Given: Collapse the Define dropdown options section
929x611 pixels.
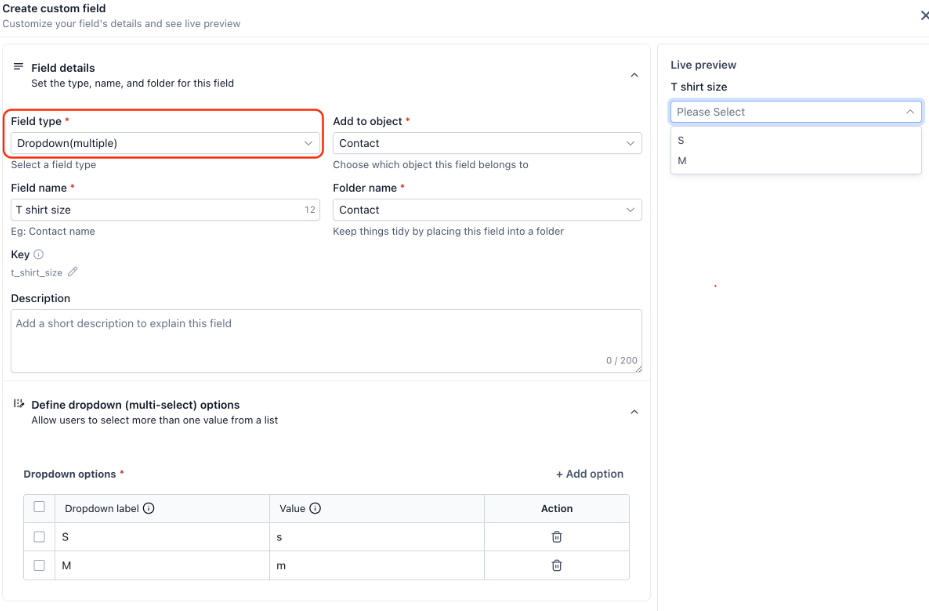Looking at the screenshot, I should pyautogui.click(x=633, y=412).
